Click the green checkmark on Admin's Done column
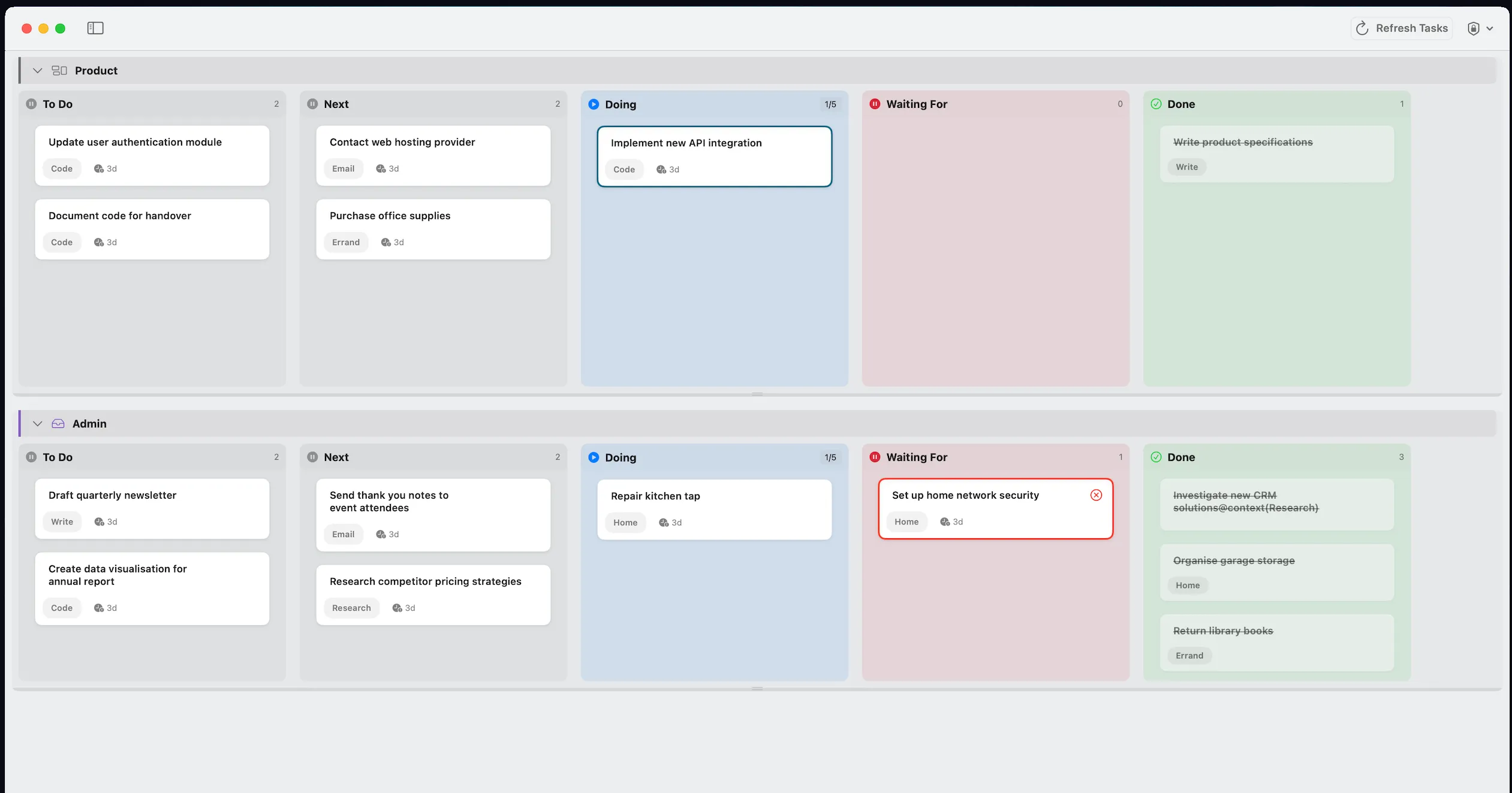 (x=1156, y=457)
